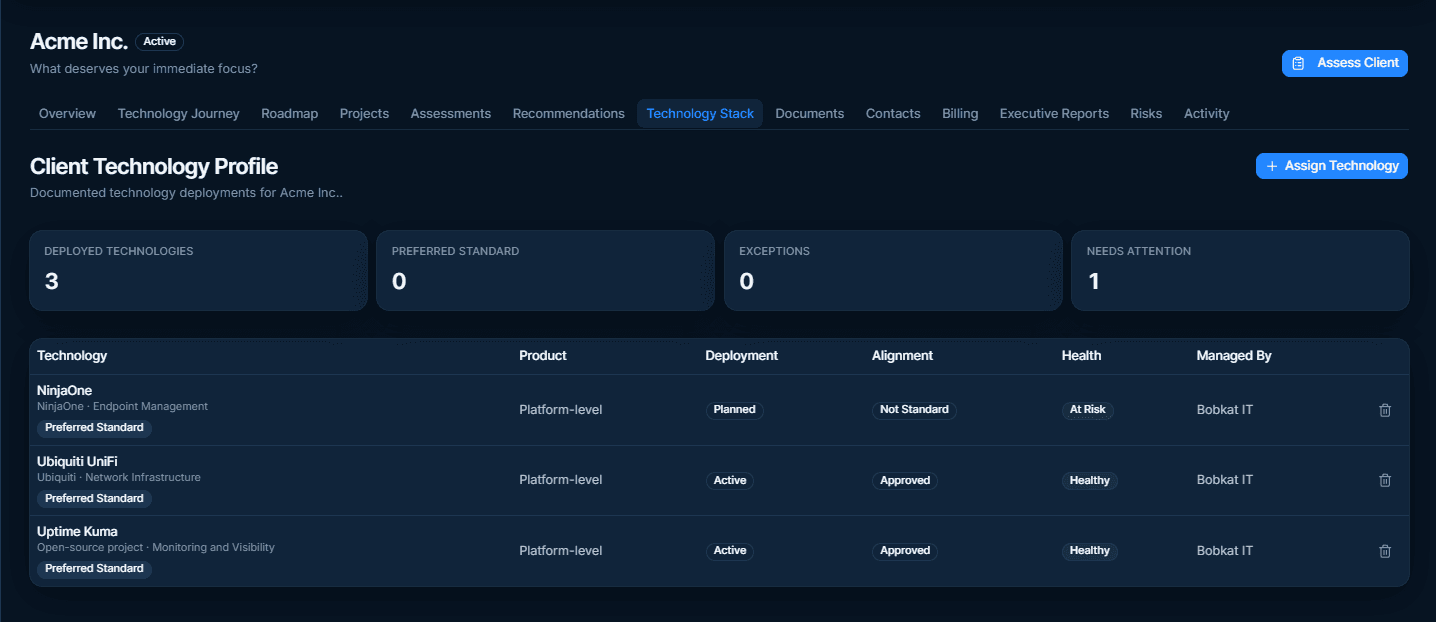Click the Ubiquiti UniFi technology name
The width and height of the screenshot is (1436, 622).
[77, 461]
